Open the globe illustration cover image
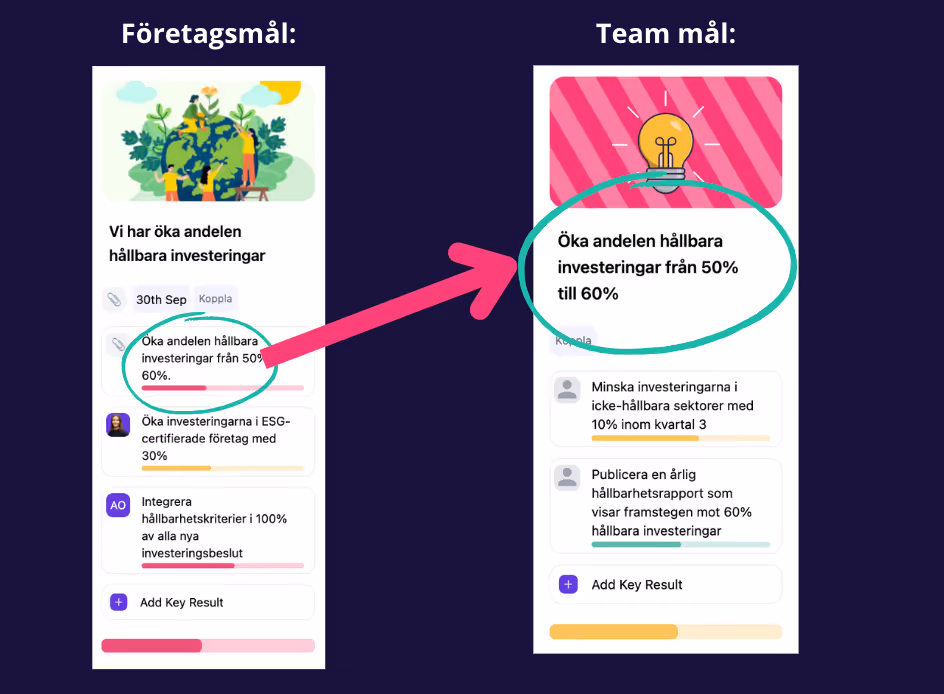 208,141
